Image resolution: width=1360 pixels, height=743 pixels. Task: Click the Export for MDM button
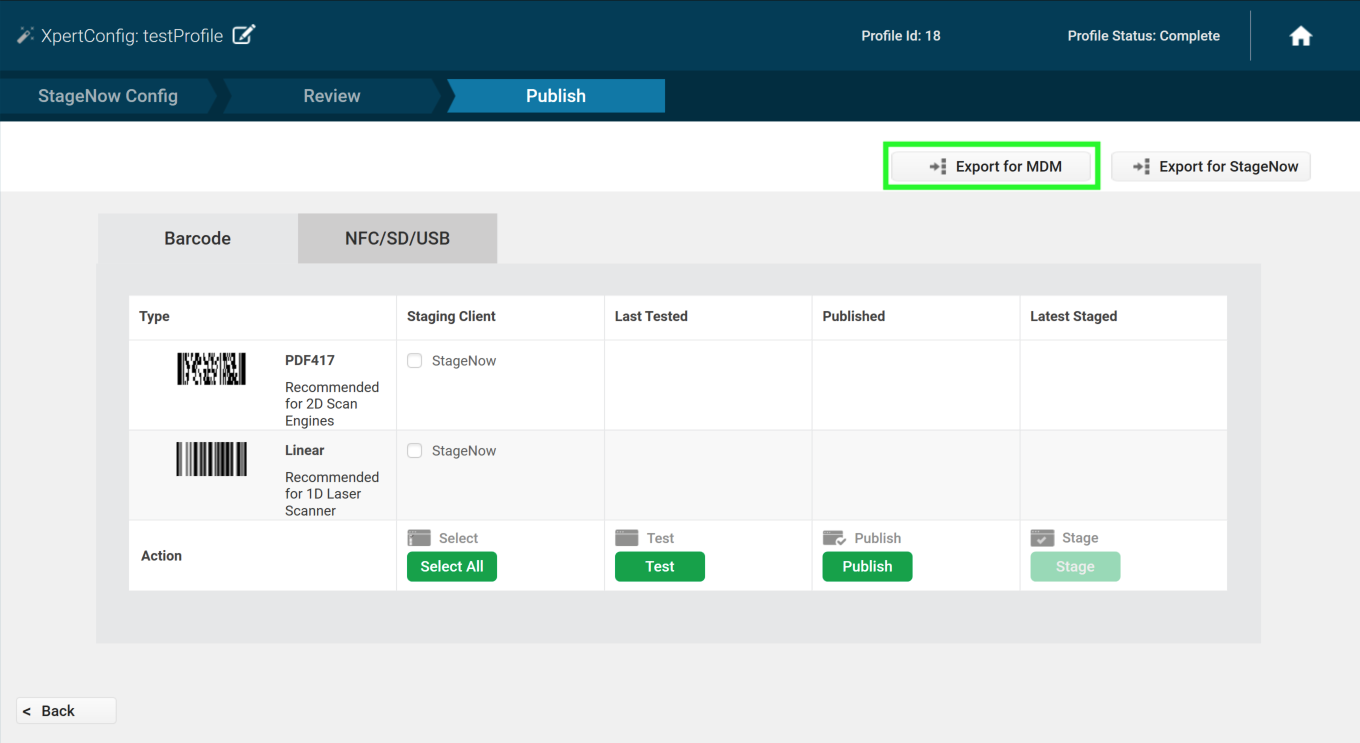click(991, 167)
